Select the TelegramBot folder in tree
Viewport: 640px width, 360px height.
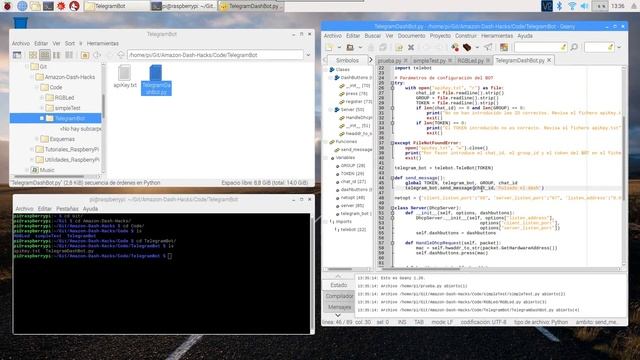pyautogui.click(x=55, y=118)
